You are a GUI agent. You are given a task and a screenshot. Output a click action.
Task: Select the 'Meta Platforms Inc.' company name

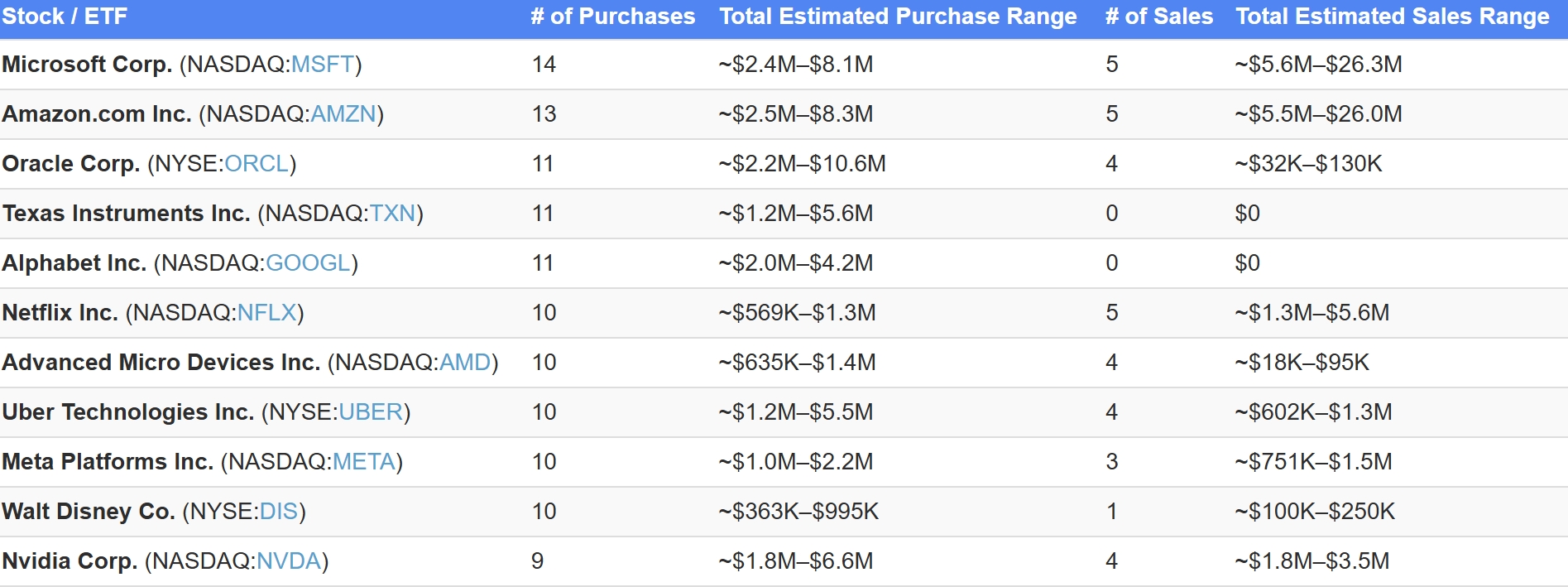(x=108, y=462)
